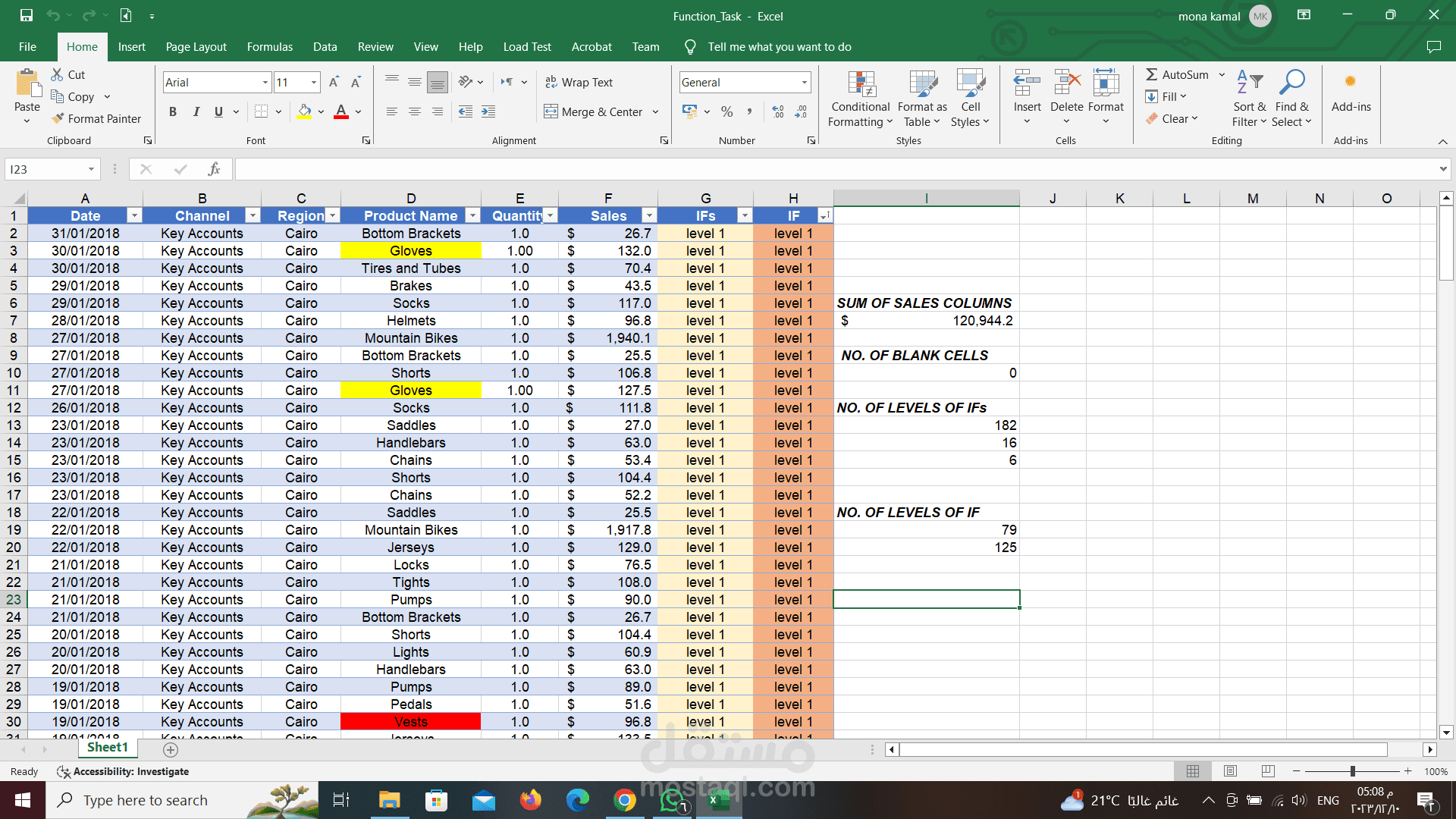Click the formula bar input field
Image resolution: width=1456 pixels, height=819 pixels.
[834, 169]
